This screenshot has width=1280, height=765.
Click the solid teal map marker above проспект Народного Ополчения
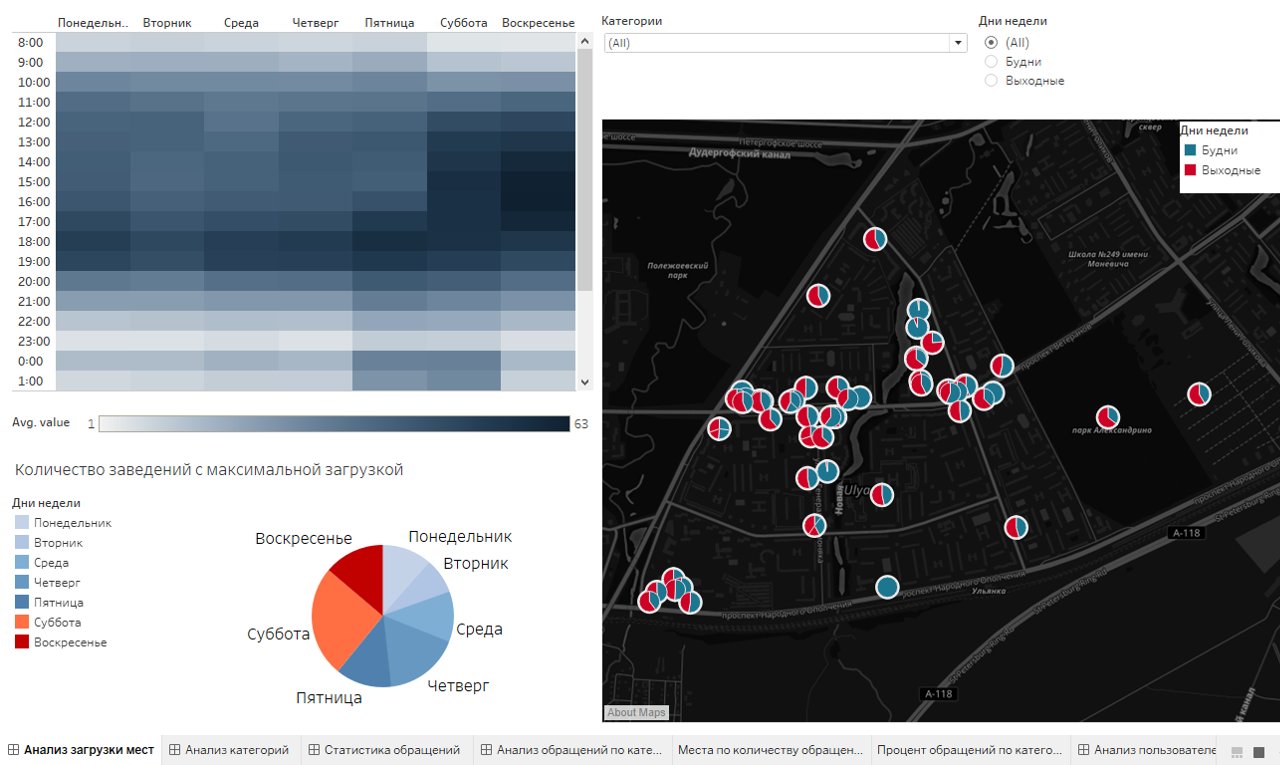[886, 587]
